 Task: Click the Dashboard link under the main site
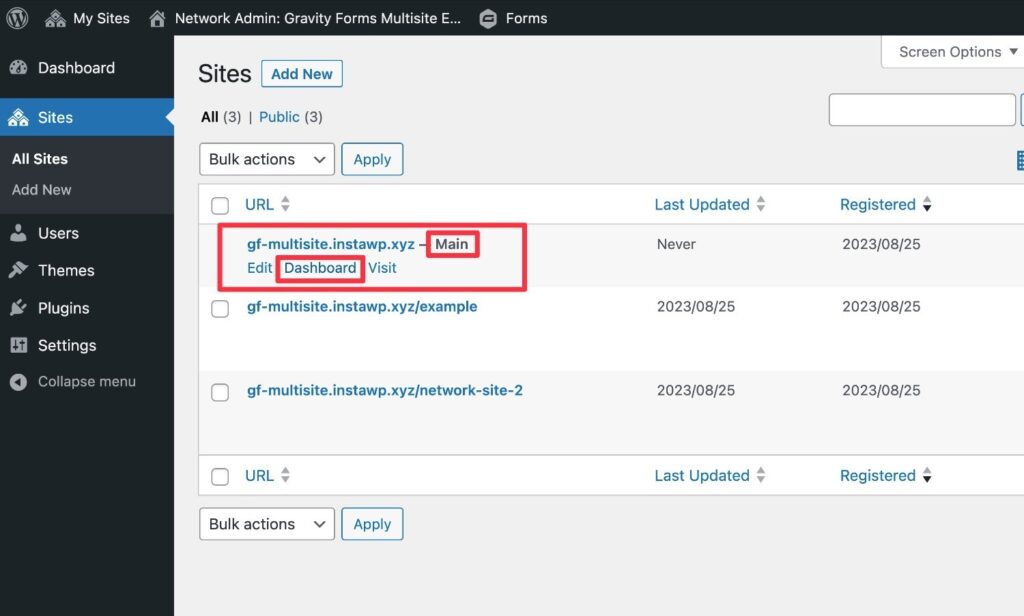(319, 267)
